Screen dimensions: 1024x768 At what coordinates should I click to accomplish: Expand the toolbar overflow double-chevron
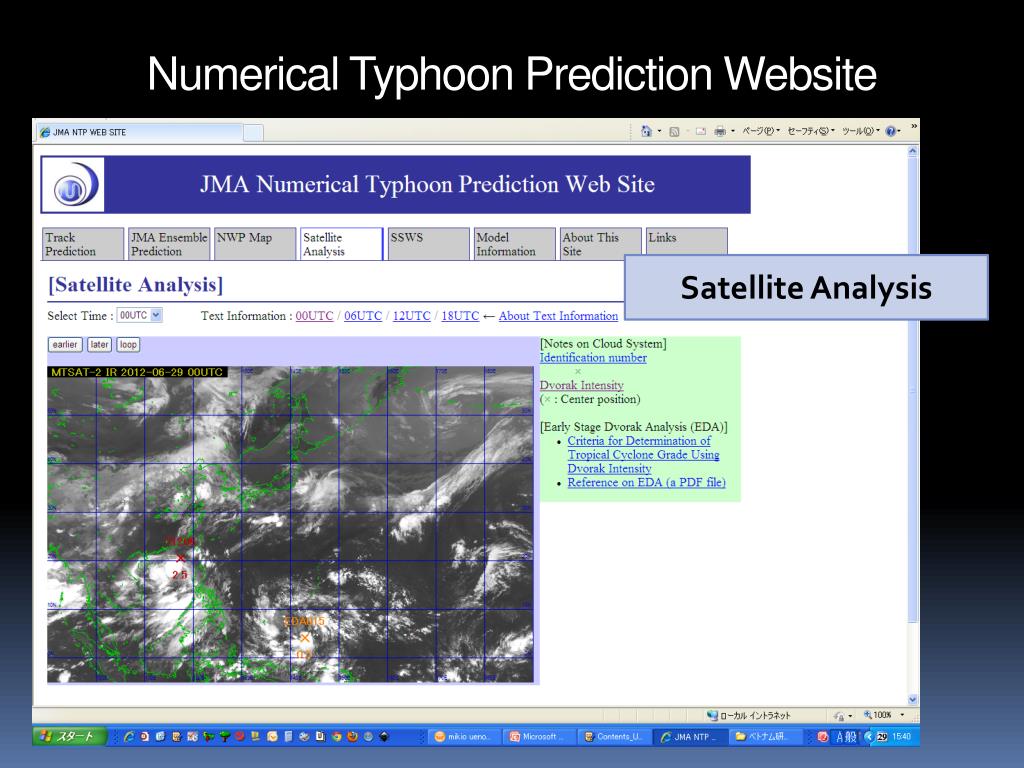click(914, 126)
